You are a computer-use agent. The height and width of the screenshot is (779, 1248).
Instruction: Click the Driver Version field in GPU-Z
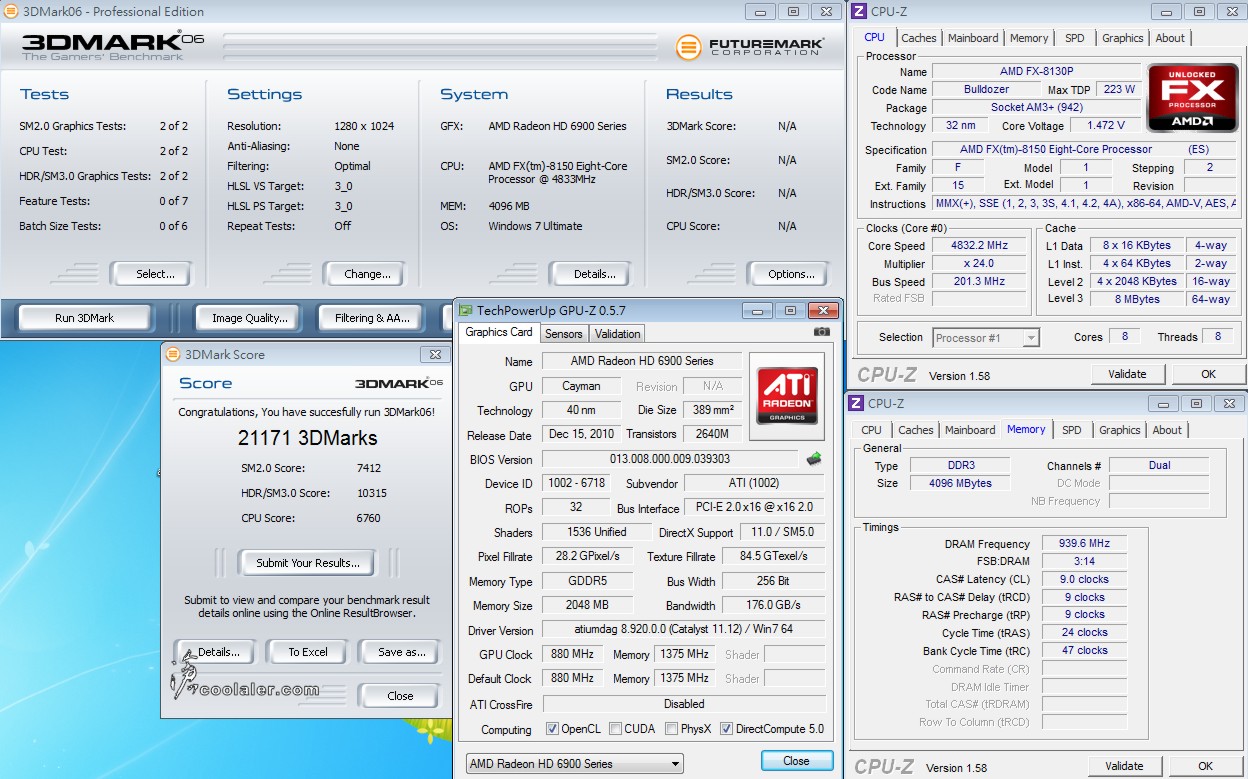click(683, 630)
